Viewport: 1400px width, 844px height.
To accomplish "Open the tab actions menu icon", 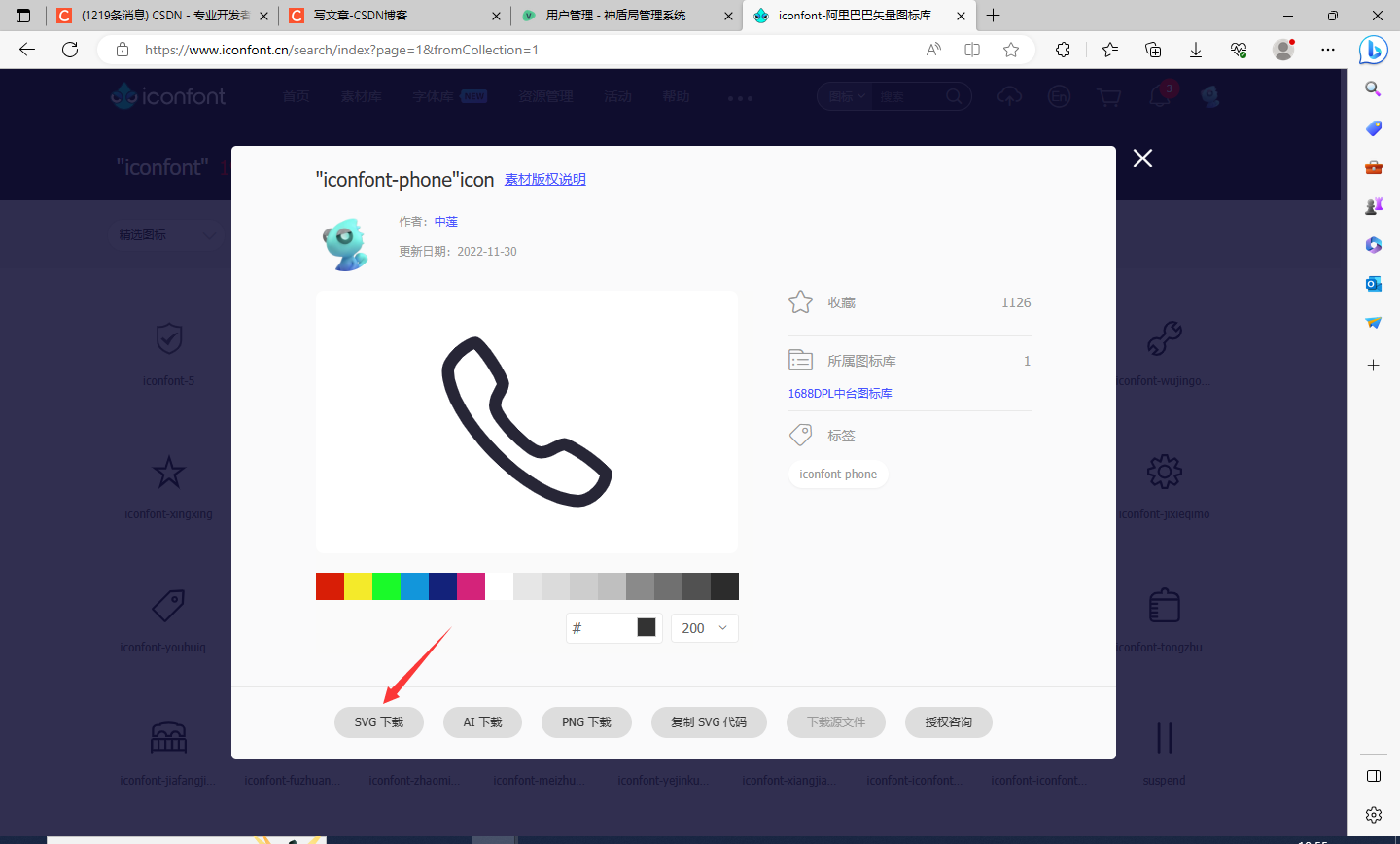I will pos(23,16).
